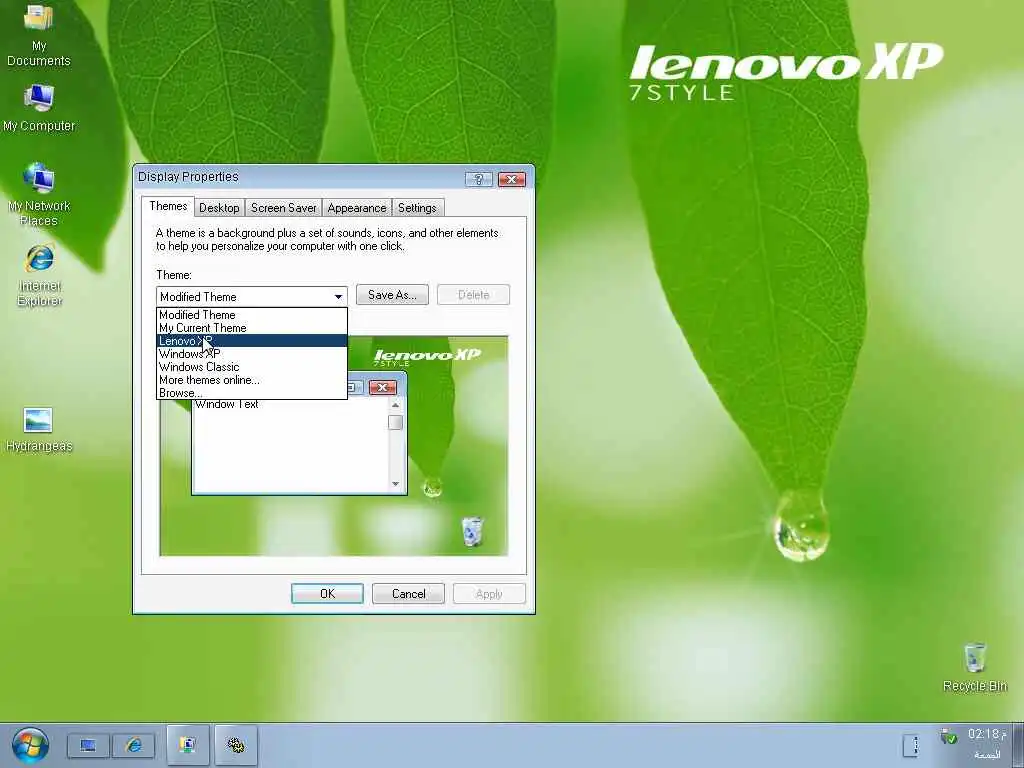This screenshot has width=1024, height=768.
Task: Activate the gear-icon taskbar button
Action: [x=236, y=745]
